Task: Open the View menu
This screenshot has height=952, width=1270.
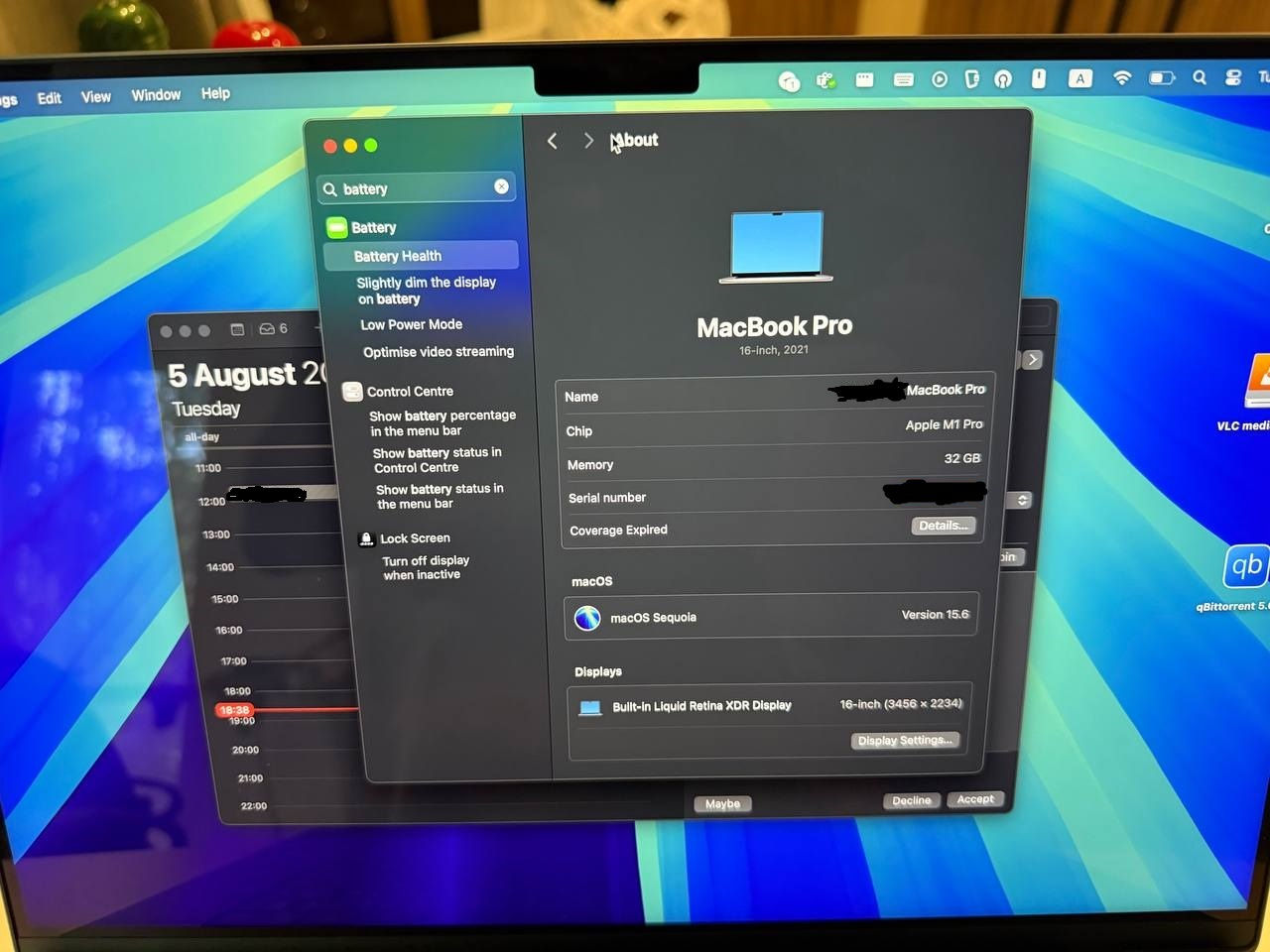Action: click(96, 96)
